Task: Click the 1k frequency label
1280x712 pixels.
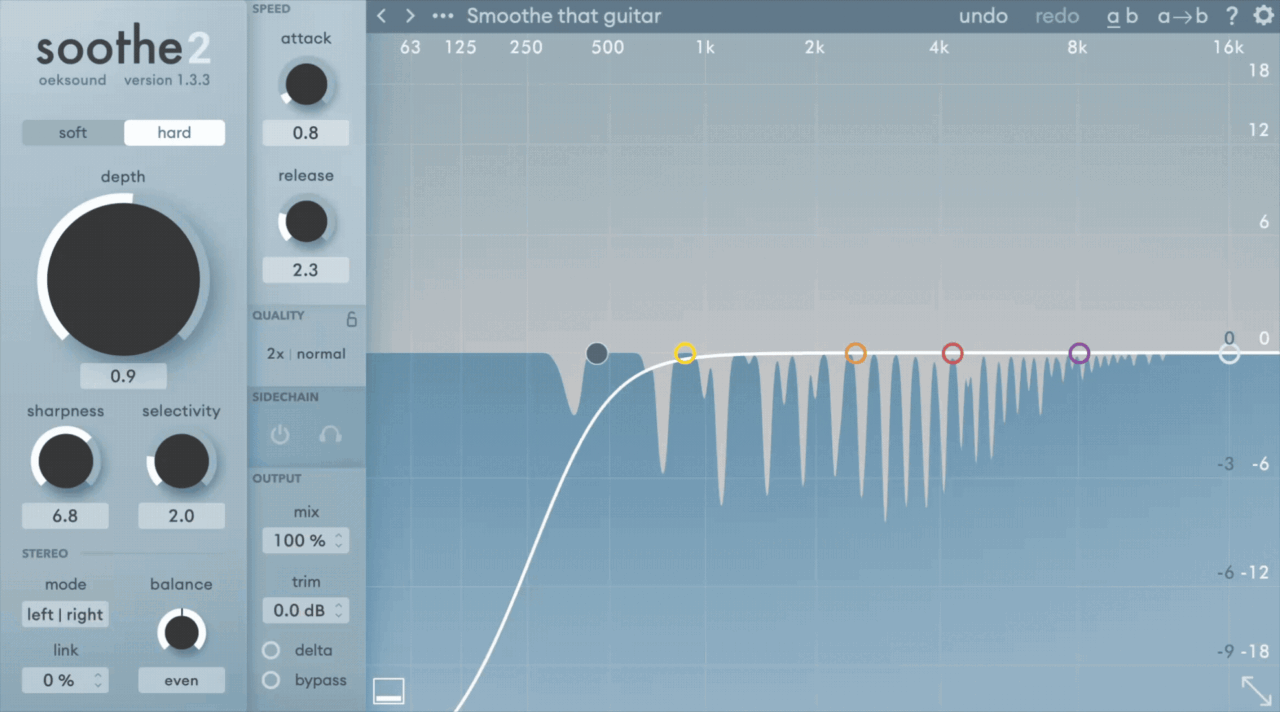Action: (706, 47)
